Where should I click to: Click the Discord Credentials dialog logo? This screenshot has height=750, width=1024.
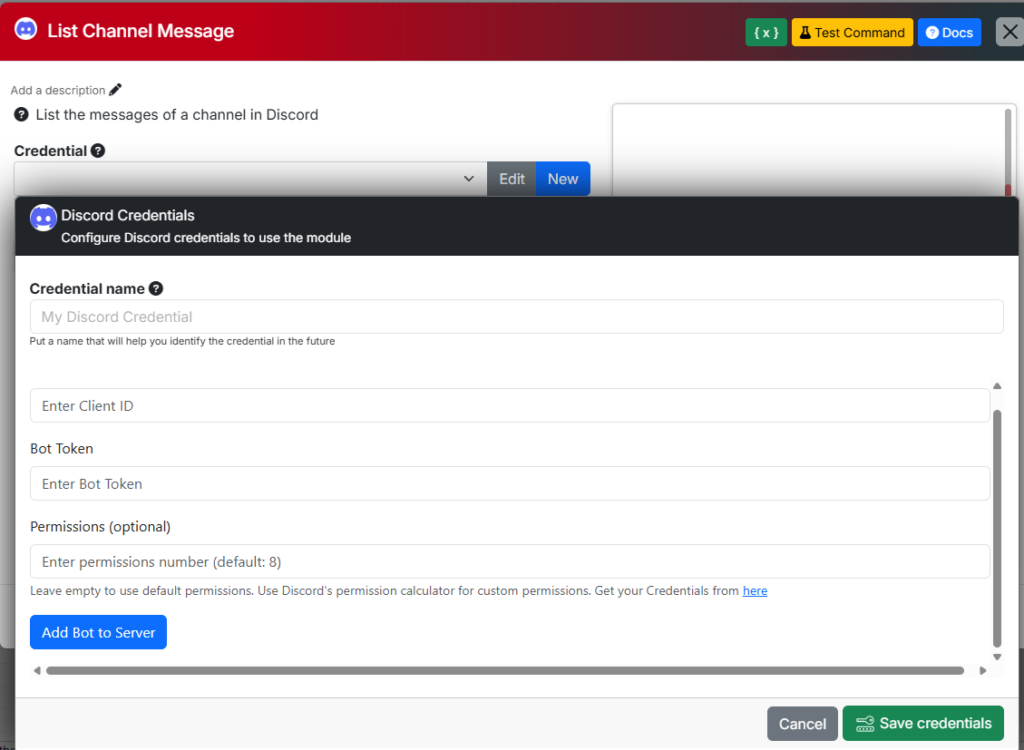coord(43,218)
